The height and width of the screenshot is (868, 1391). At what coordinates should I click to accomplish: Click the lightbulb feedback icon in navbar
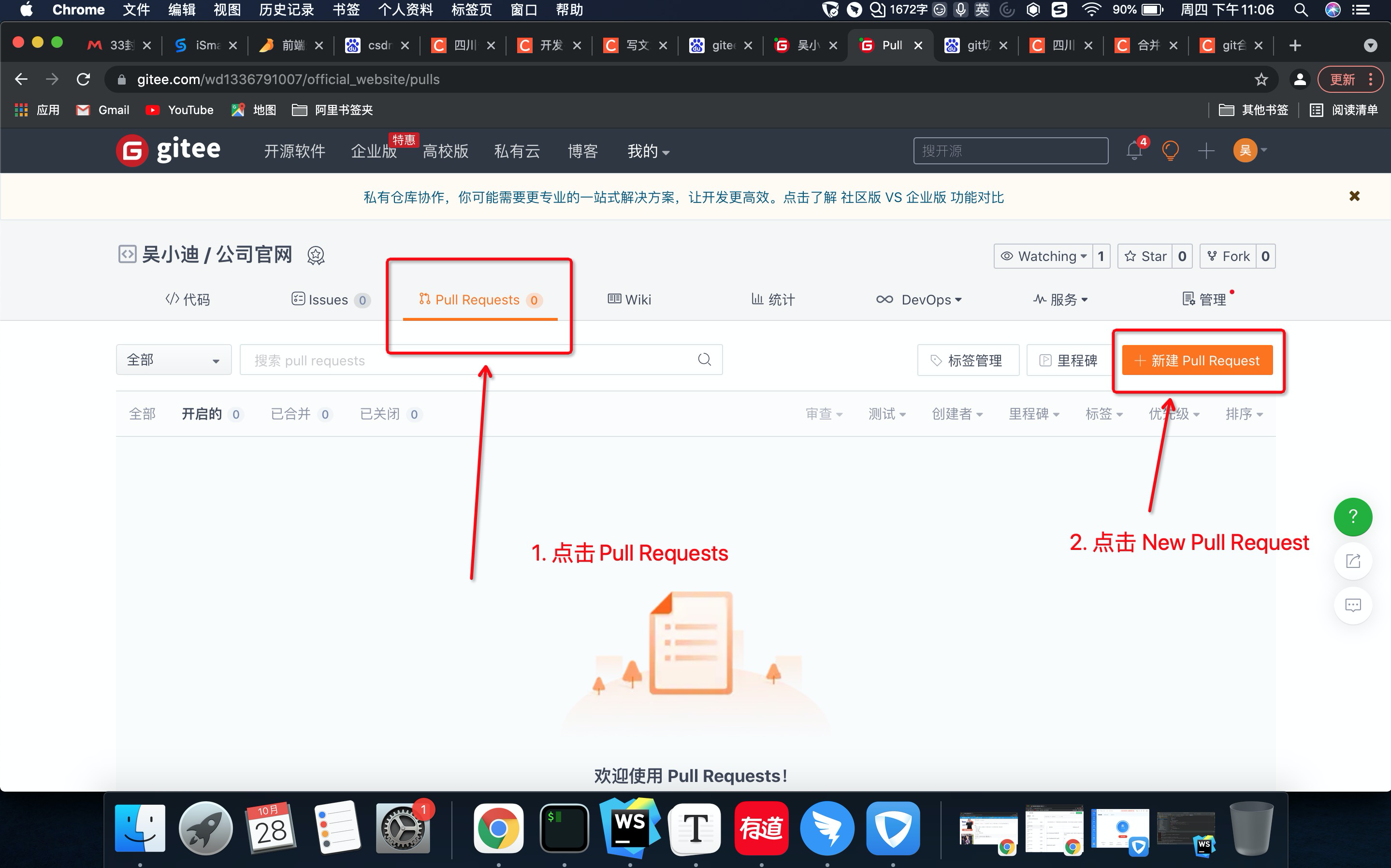1171,150
